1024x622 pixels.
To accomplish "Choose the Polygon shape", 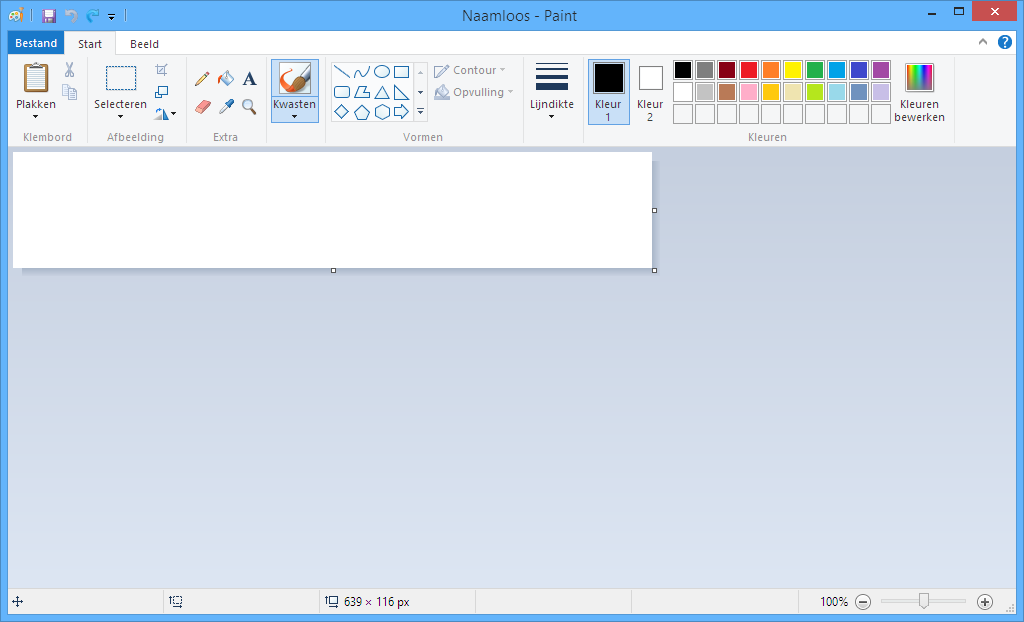I will coord(362,92).
